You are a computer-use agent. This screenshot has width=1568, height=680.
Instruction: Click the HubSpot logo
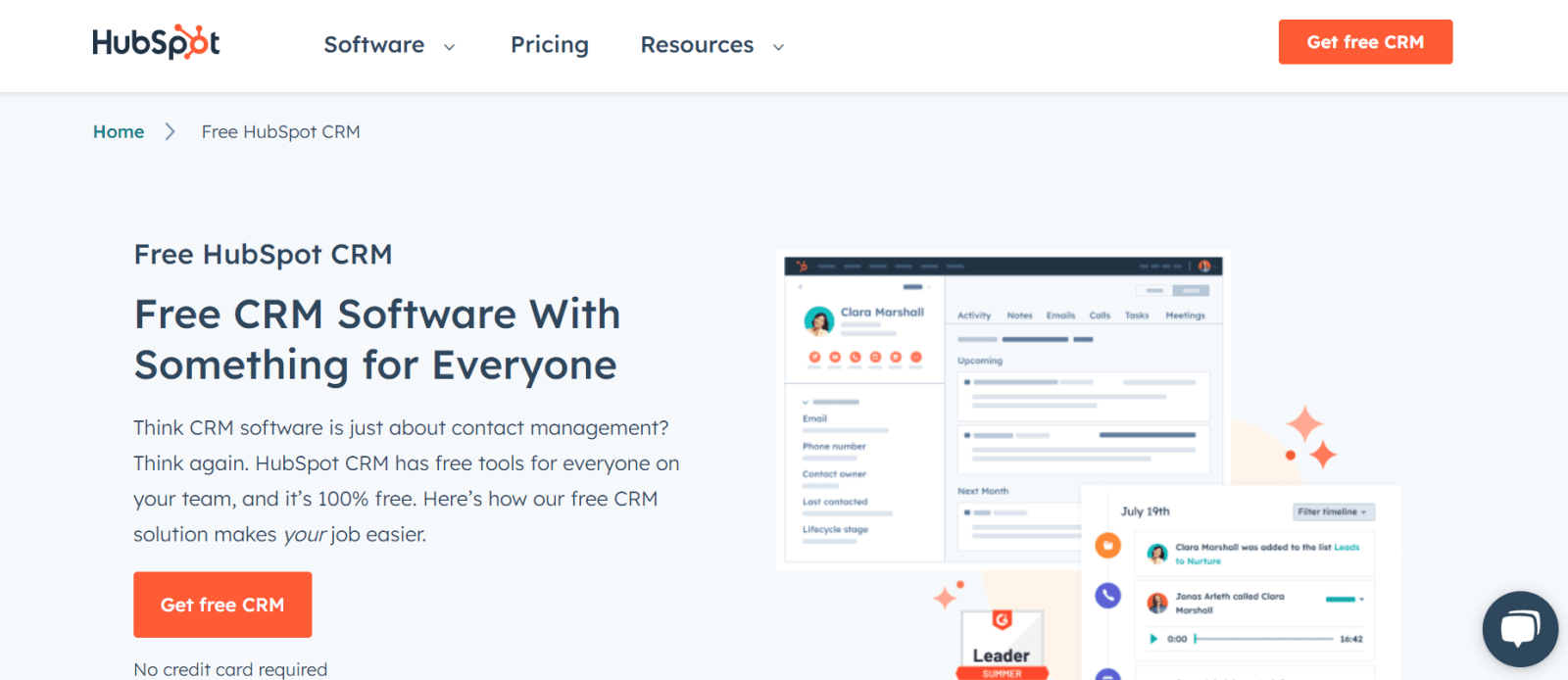(156, 42)
